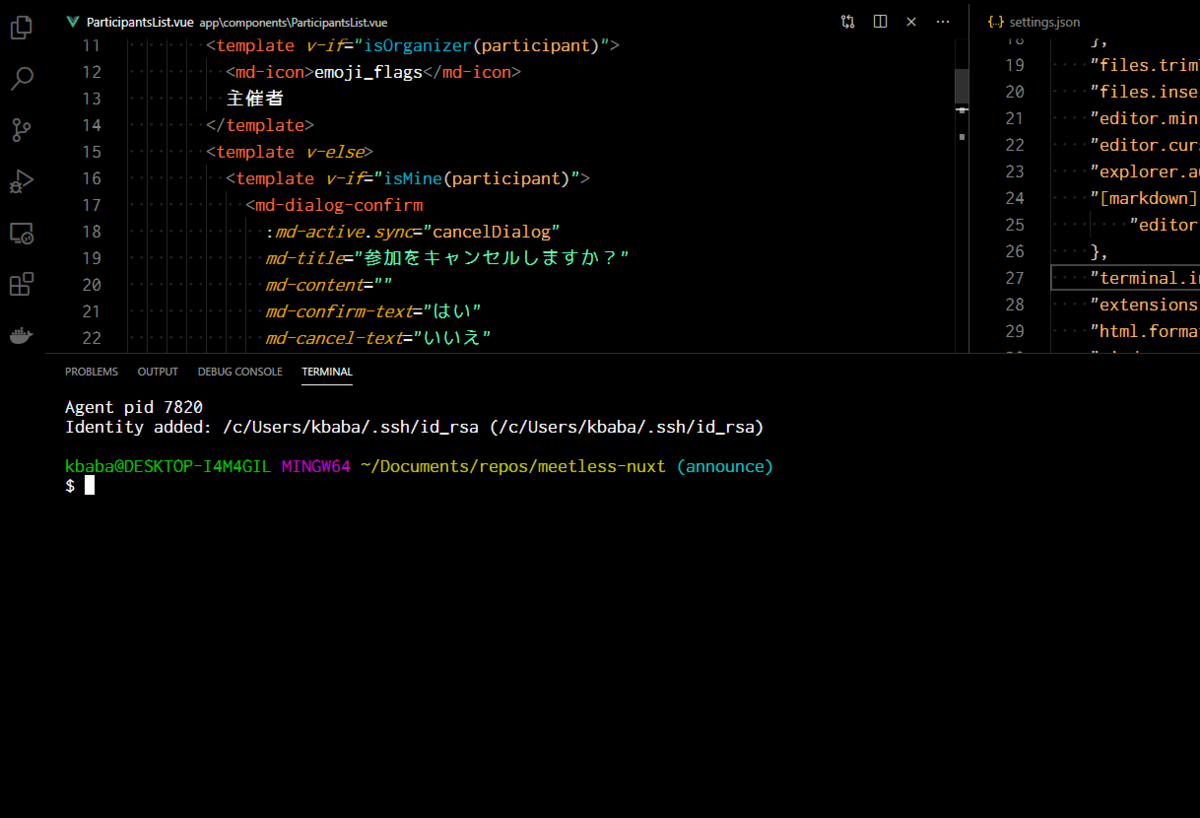
Task: Click the cancelDialog value on line 18
Action: 491,232
